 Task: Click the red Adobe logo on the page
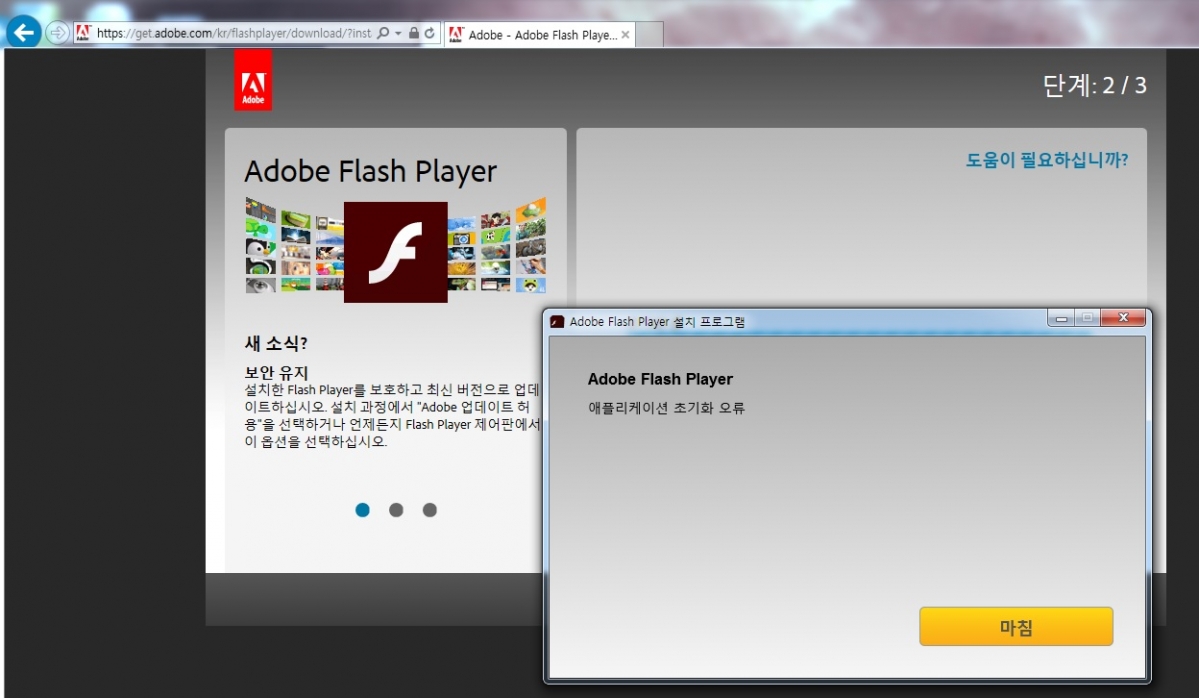tap(253, 80)
